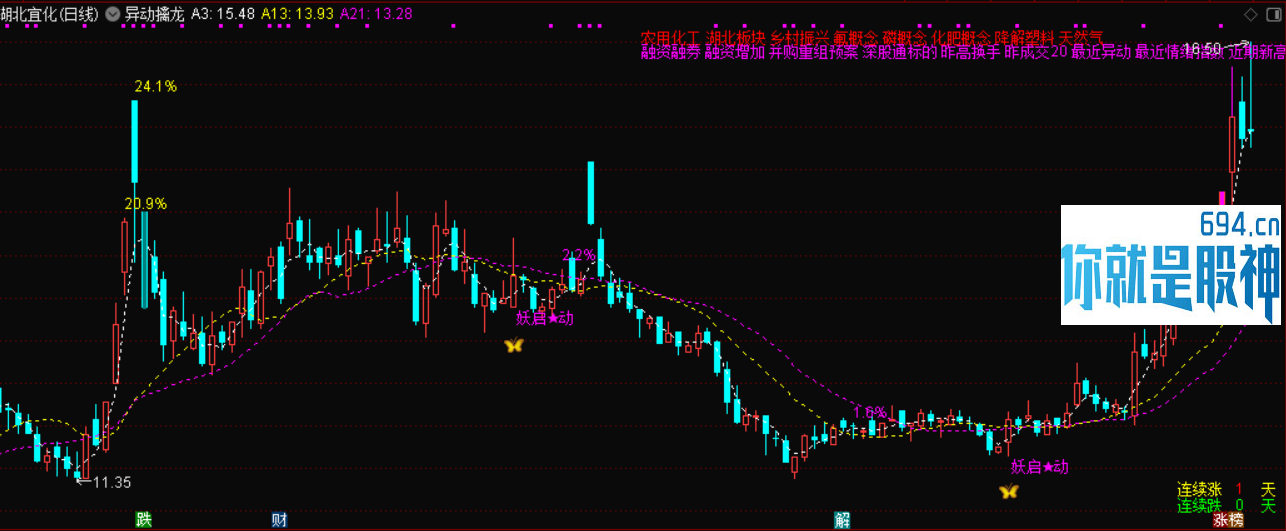Screen dimensions: 1286x531
Task: Click the 连续跌 0 天 status line
Action: coord(1227,505)
